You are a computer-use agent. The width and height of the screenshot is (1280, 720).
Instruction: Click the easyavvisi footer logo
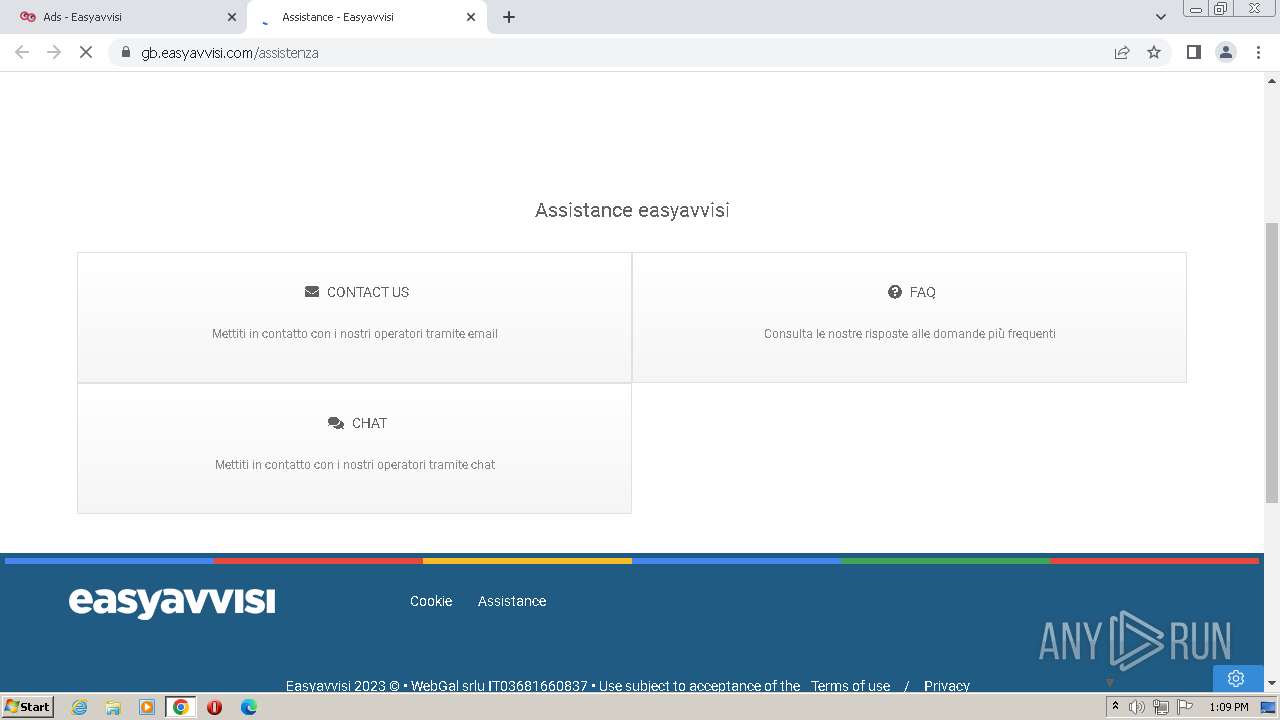171,602
